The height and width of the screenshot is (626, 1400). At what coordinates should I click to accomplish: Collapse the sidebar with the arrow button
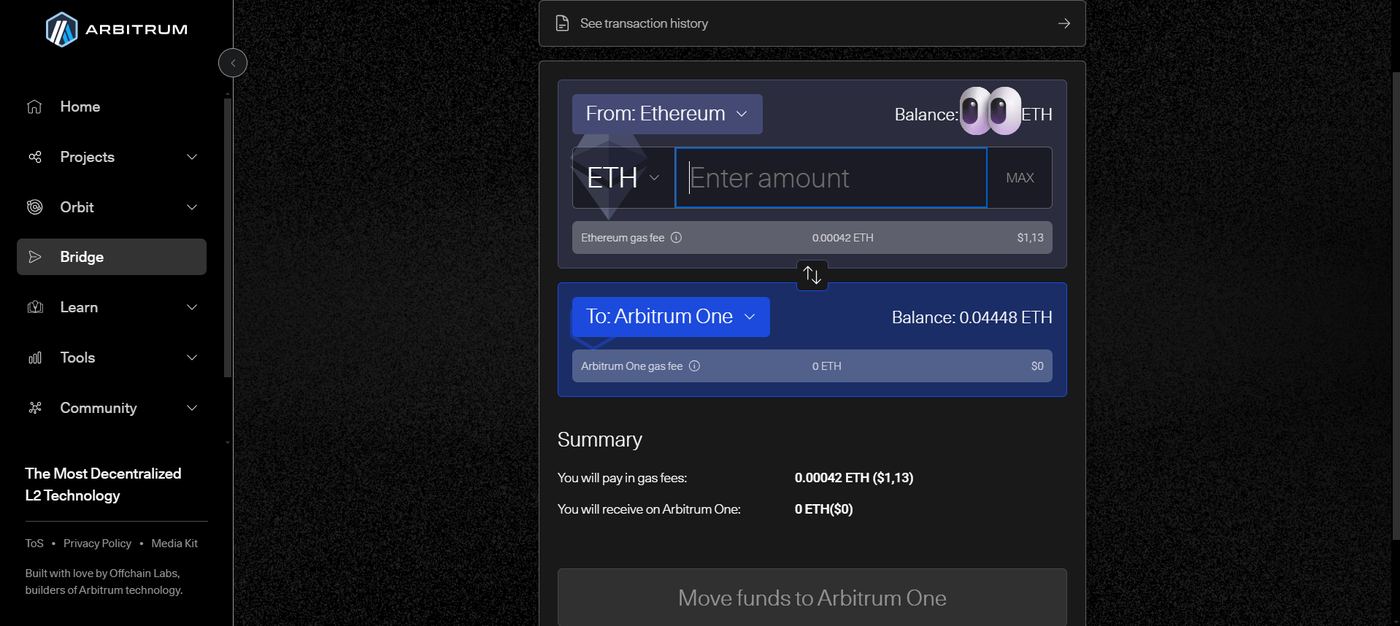(233, 63)
